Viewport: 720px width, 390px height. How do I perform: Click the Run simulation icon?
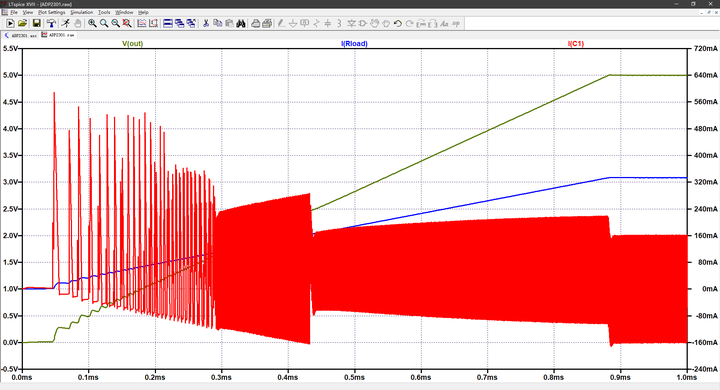coord(10,23)
